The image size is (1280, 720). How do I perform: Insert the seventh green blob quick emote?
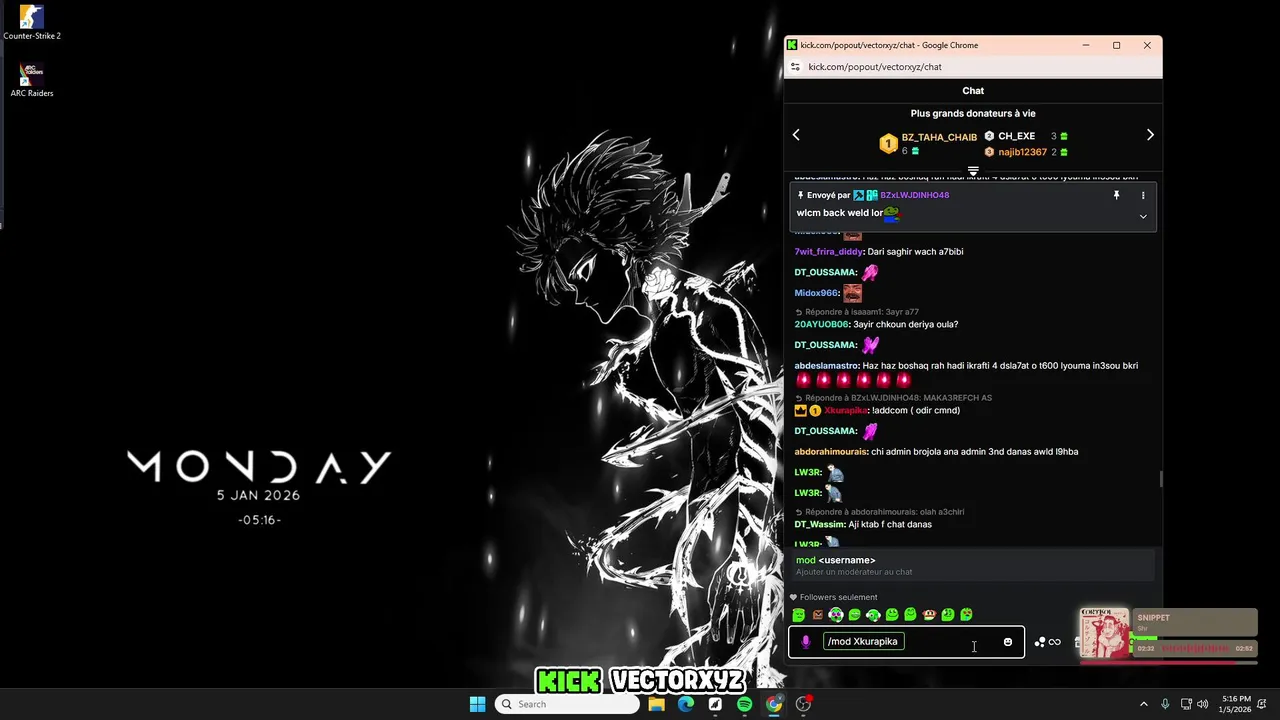(x=910, y=615)
